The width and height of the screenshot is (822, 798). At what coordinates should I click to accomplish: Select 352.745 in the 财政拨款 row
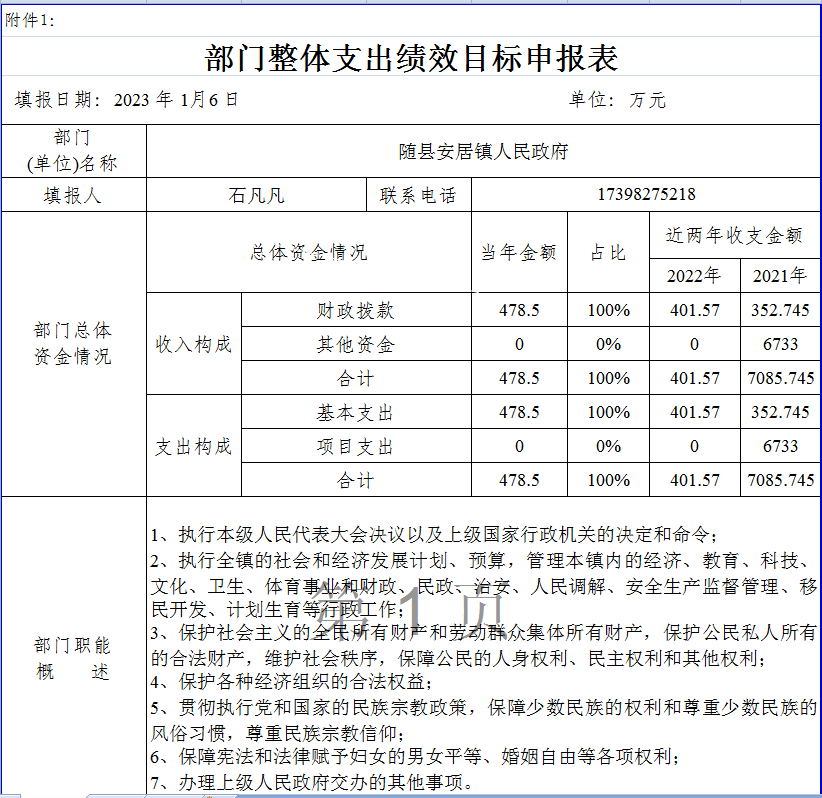[780, 310]
